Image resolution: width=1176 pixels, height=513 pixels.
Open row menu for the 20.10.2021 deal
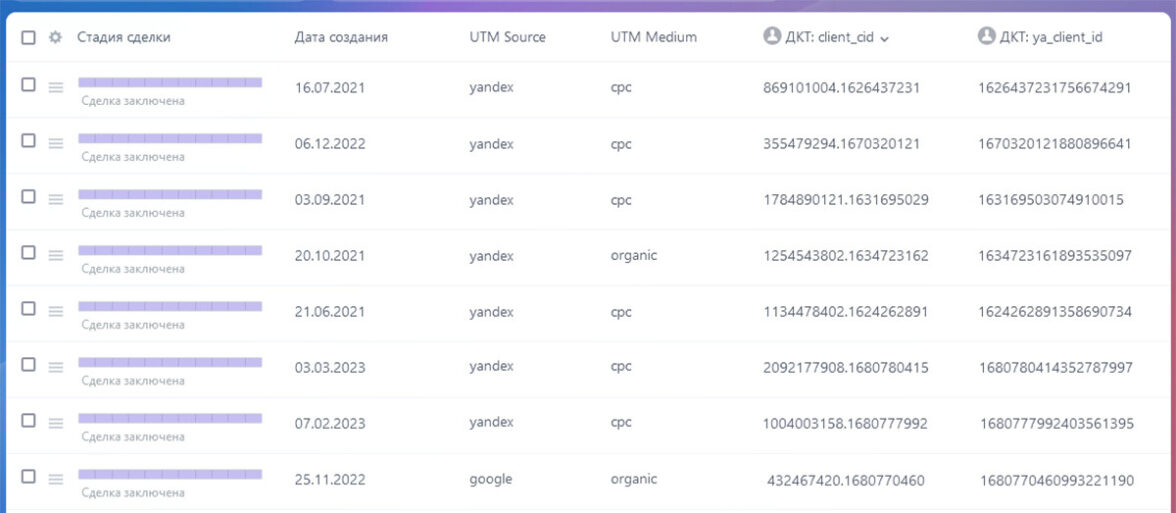tap(56, 255)
